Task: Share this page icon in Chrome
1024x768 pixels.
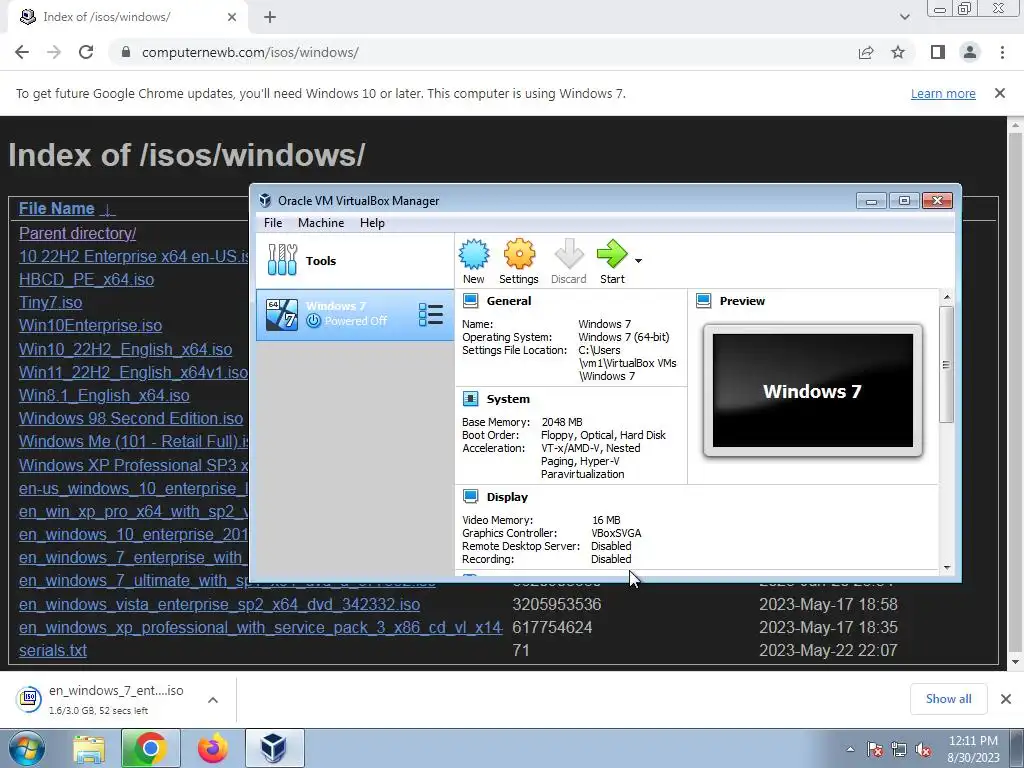Action: 866,52
